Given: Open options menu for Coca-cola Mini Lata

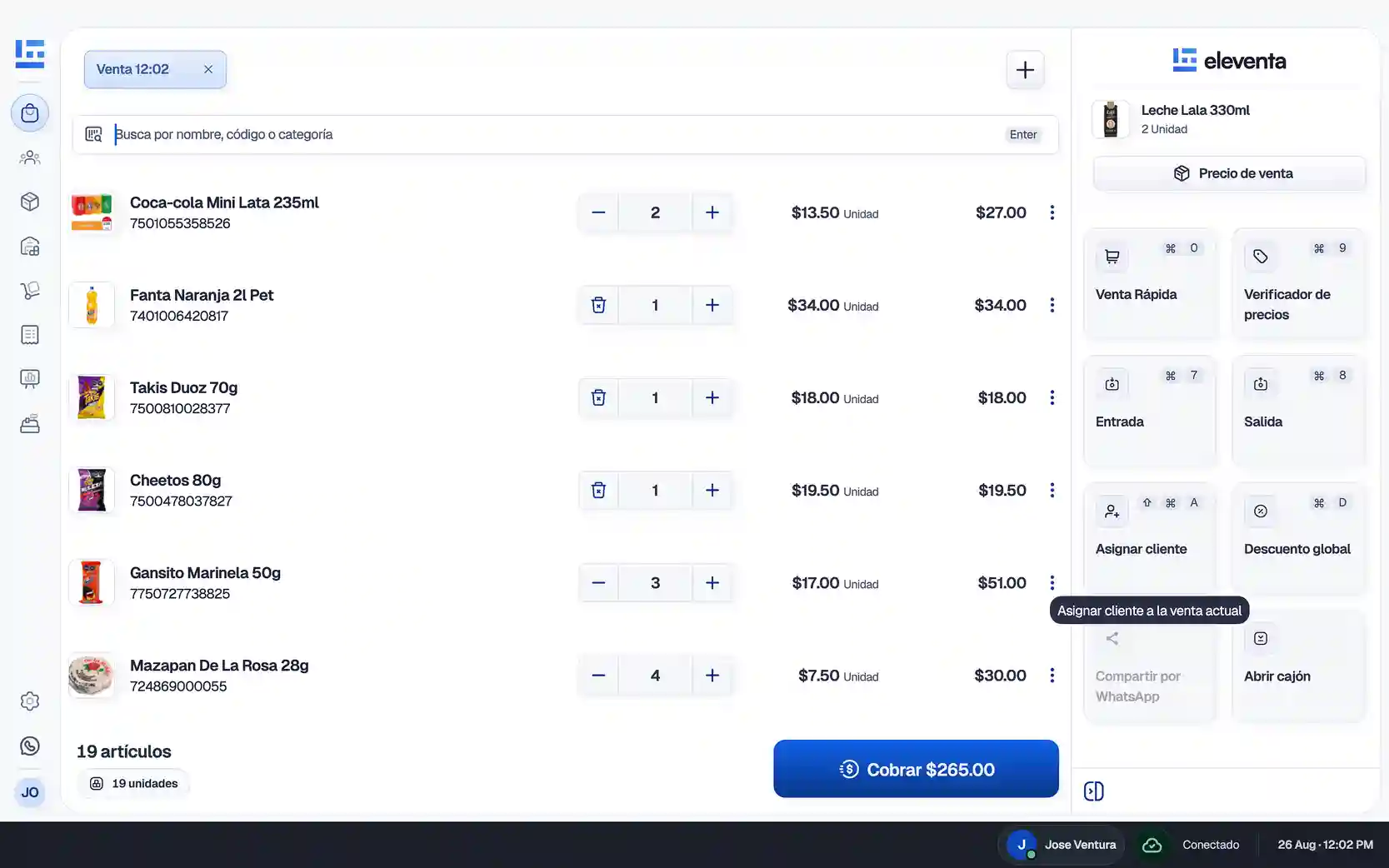Looking at the screenshot, I should point(1052,212).
